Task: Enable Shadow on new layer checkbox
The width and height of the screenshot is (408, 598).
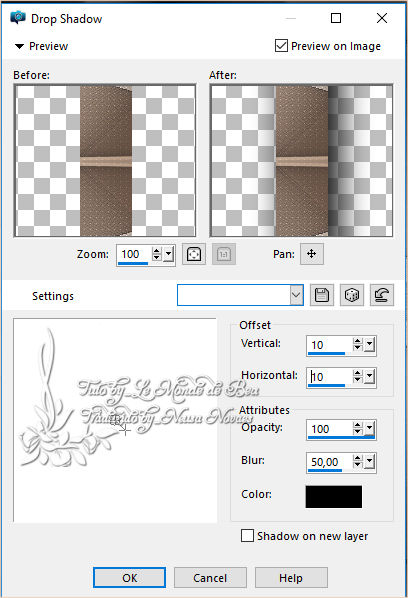Action: (247, 535)
